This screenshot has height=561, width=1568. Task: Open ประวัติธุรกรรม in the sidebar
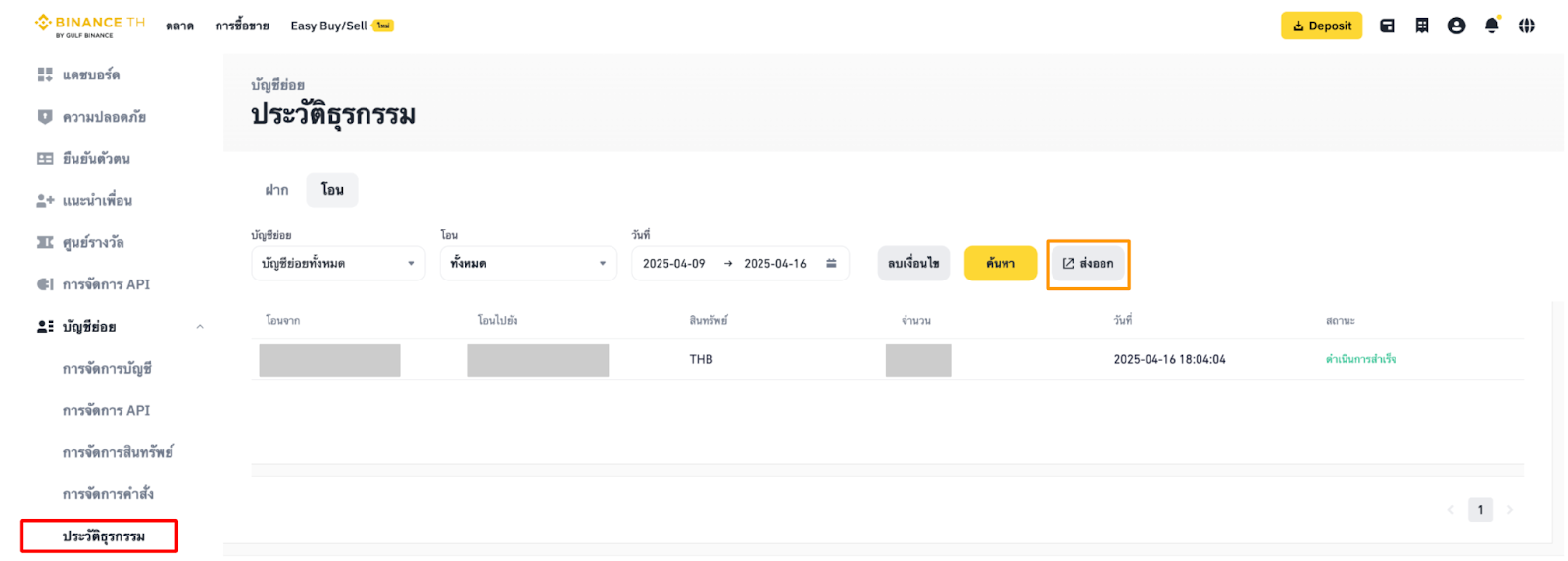tap(103, 536)
